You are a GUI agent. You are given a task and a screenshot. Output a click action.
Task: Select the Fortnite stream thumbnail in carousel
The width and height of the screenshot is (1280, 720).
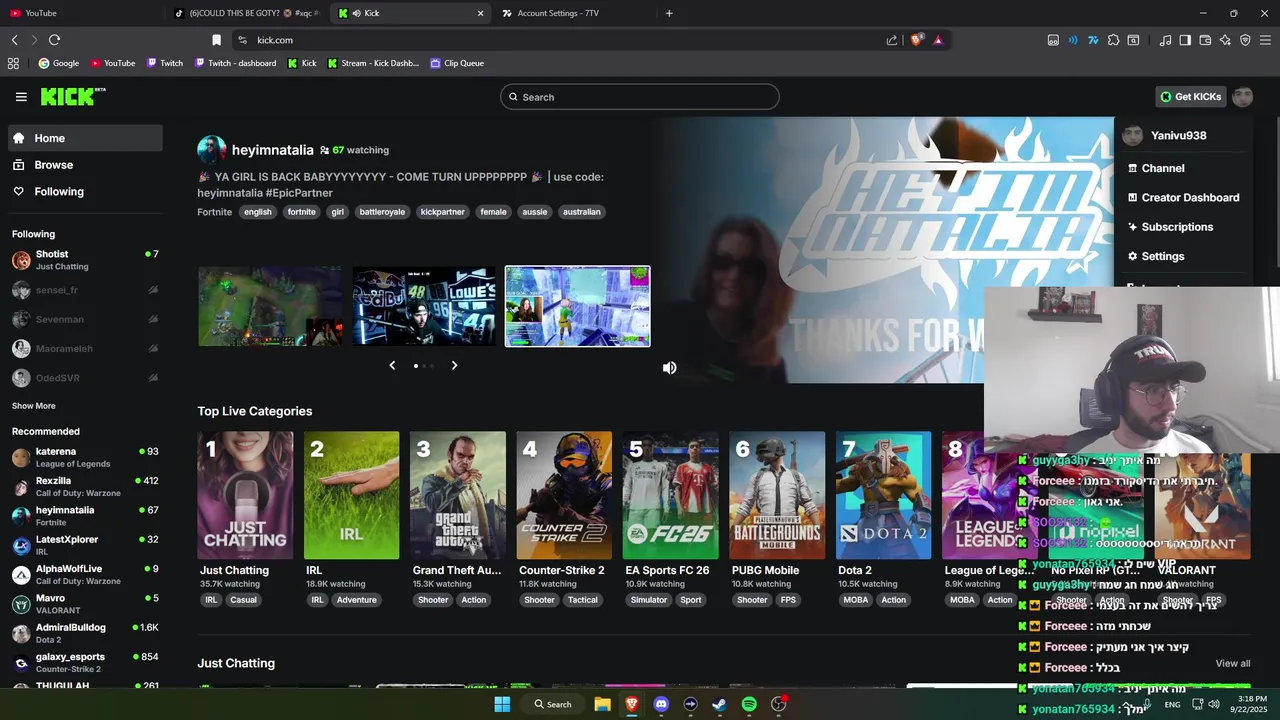point(577,306)
